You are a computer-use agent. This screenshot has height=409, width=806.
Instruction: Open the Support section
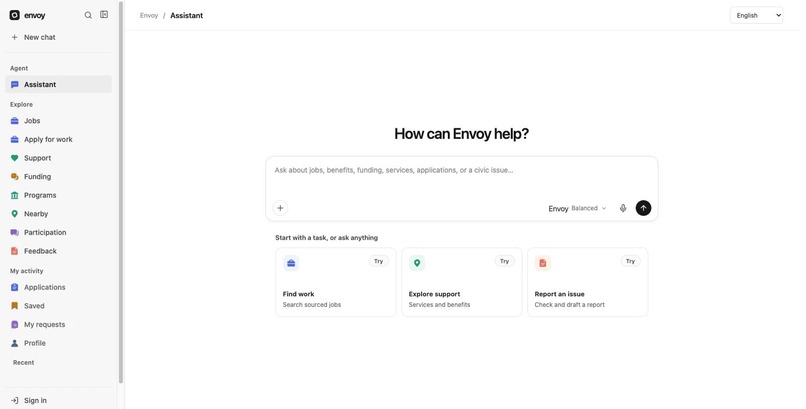59,158
